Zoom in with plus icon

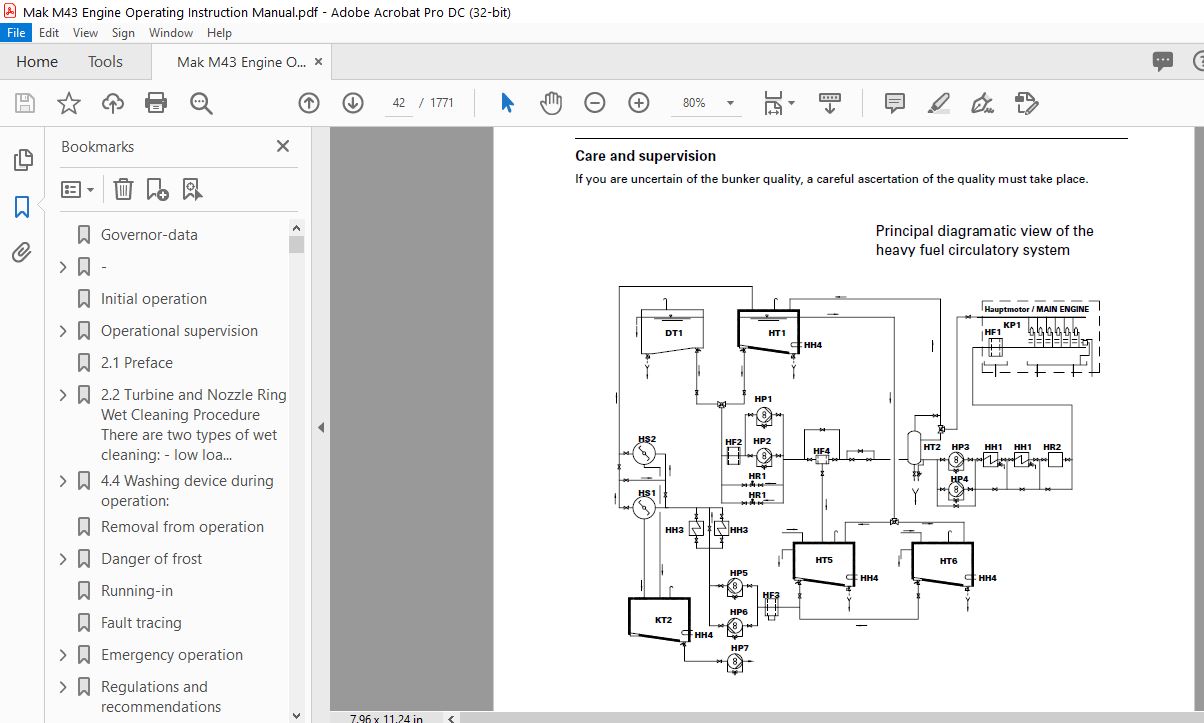639,103
